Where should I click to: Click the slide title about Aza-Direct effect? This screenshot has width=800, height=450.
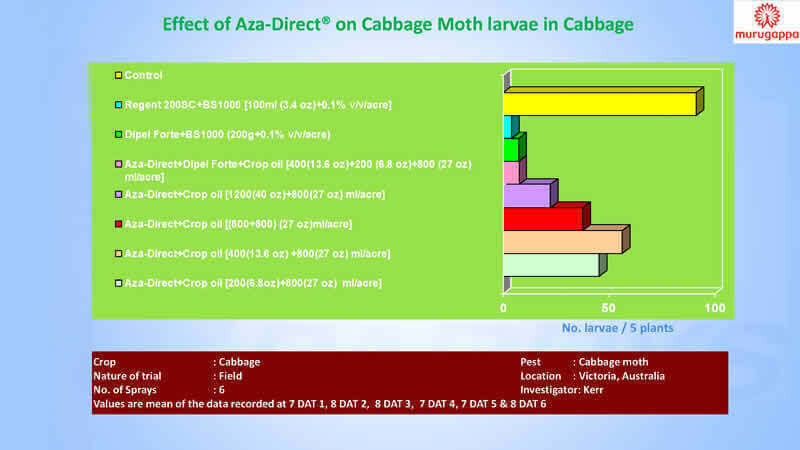(399, 23)
